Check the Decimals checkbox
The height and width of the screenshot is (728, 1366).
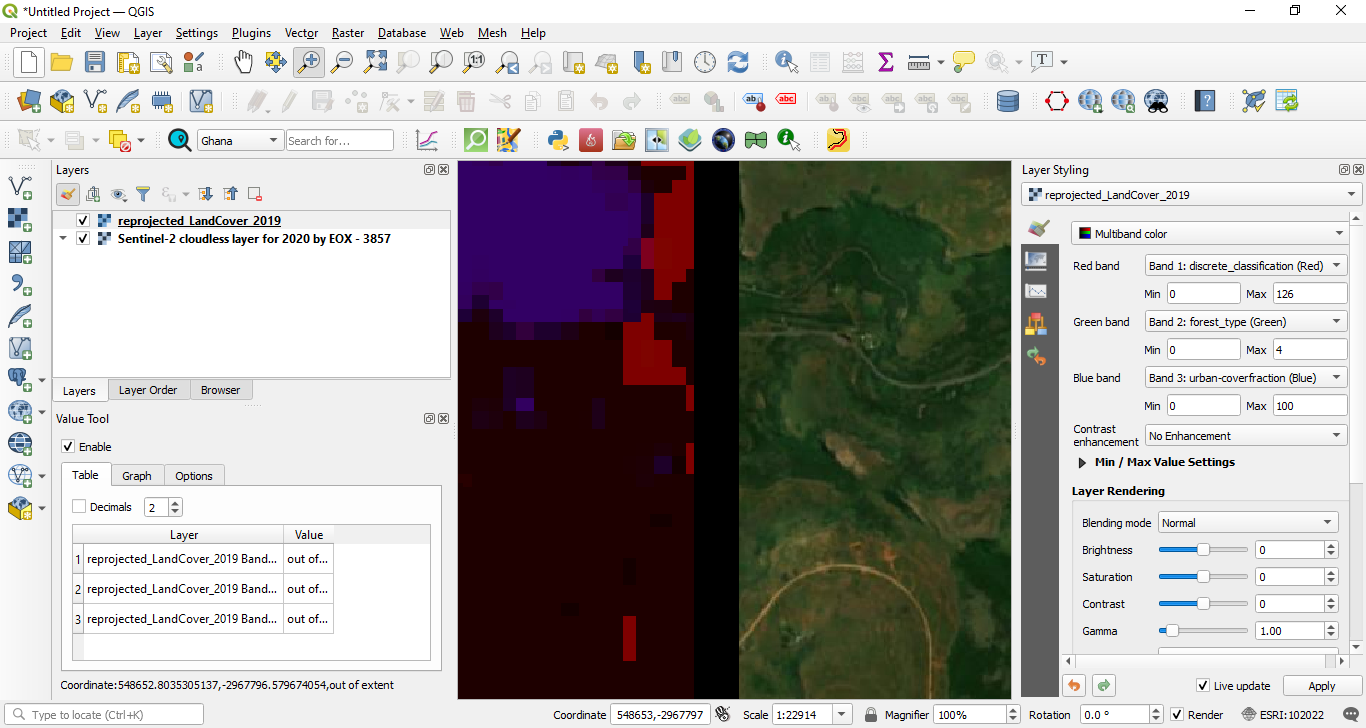pyautogui.click(x=79, y=507)
